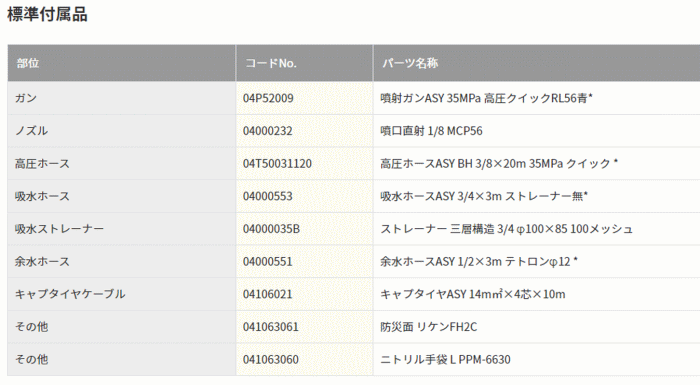Select the 防災面 リケンFH2C part name
This screenshot has height=385, width=700.
tap(429, 326)
